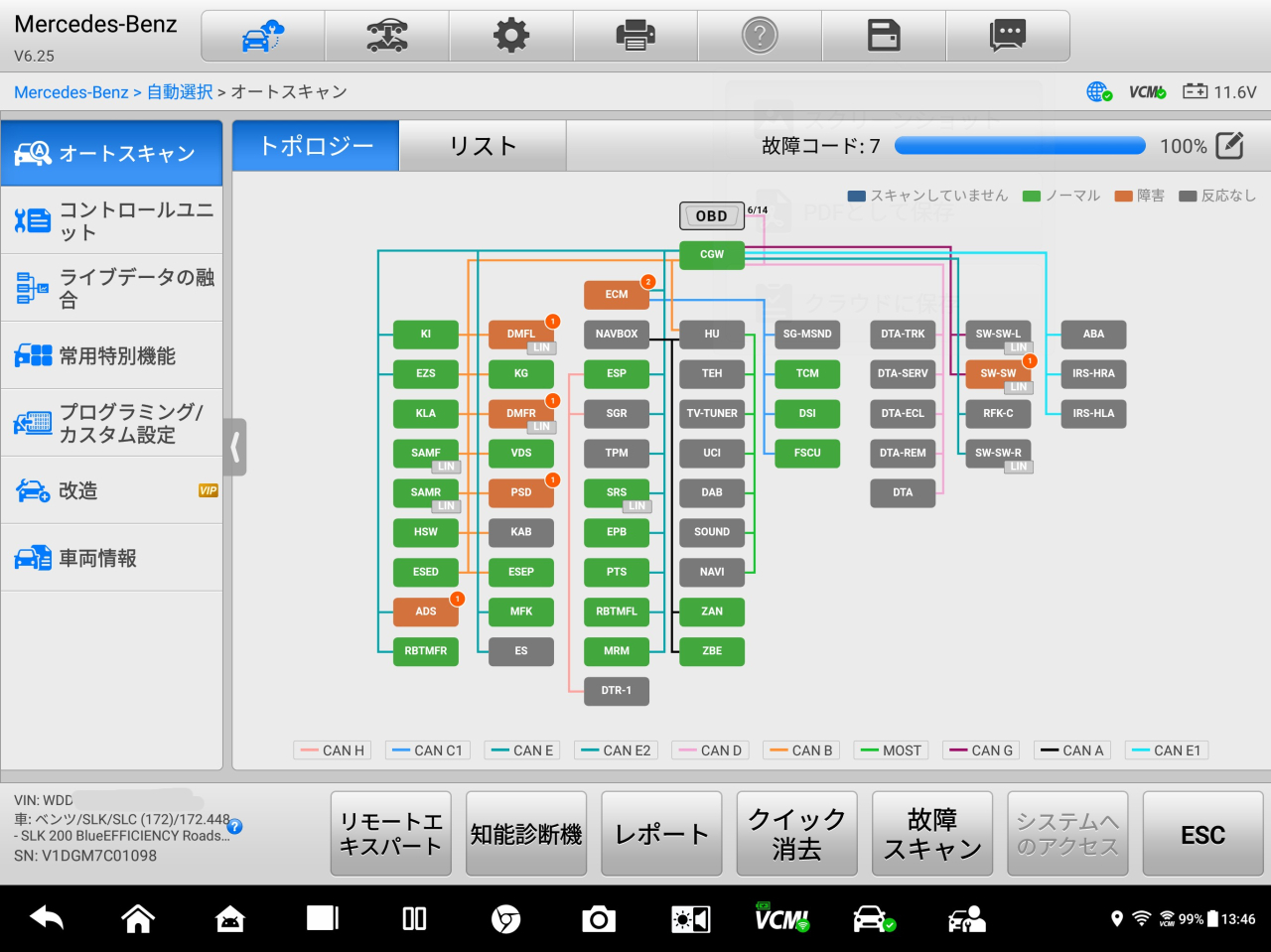The image size is (1271, 952).
Task: Toggle the MOST bus legend filter
Action: (892, 750)
